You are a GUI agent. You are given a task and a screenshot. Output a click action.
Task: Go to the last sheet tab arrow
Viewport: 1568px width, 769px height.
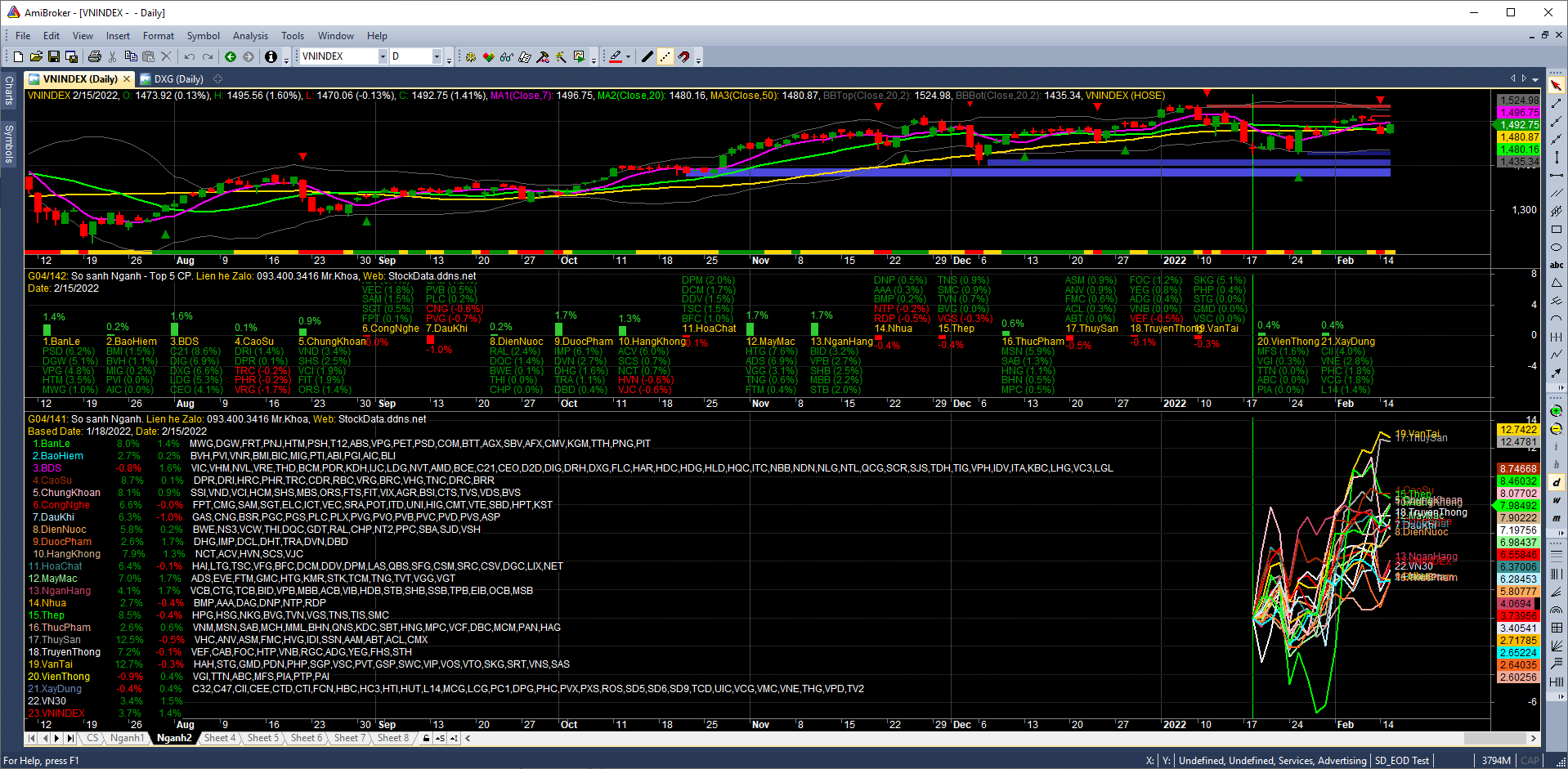coord(70,738)
